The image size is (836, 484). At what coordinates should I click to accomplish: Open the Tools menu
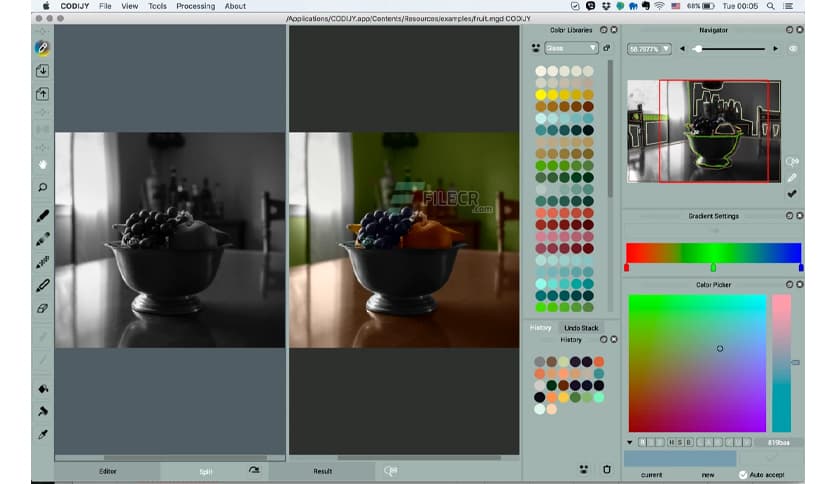[157, 6]
